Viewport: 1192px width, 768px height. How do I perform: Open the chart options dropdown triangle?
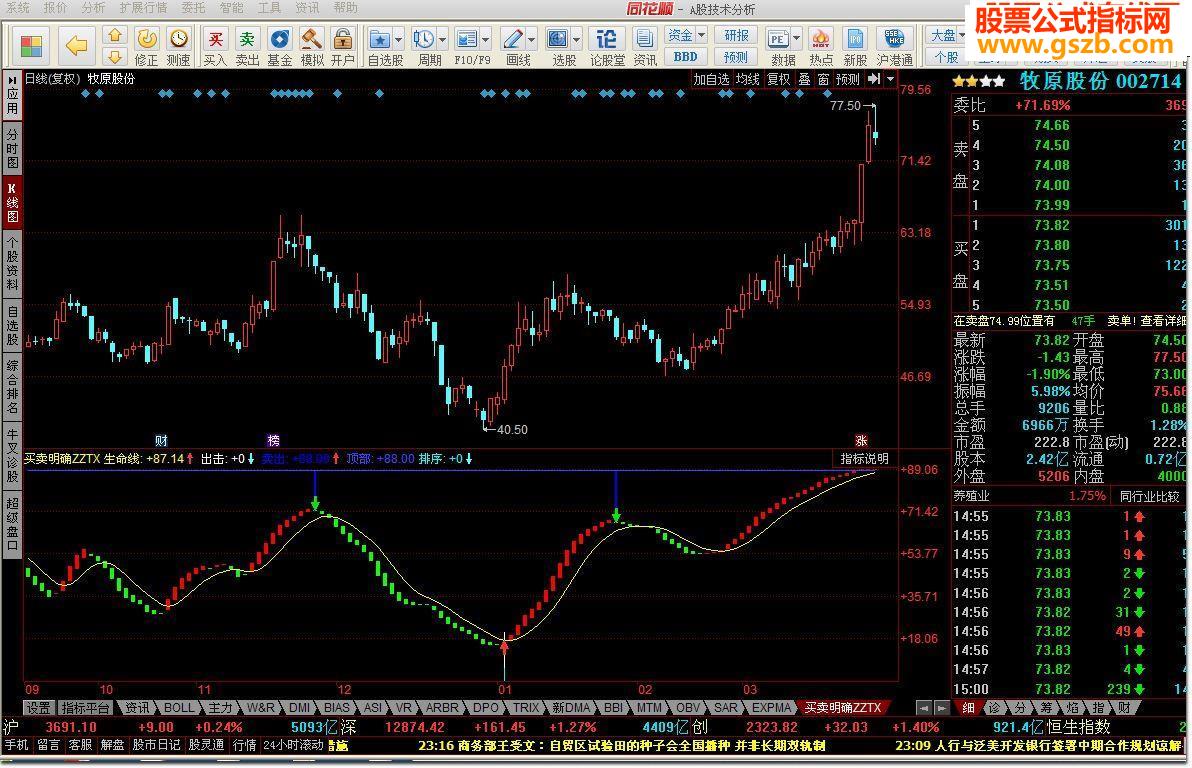[890, 79]
